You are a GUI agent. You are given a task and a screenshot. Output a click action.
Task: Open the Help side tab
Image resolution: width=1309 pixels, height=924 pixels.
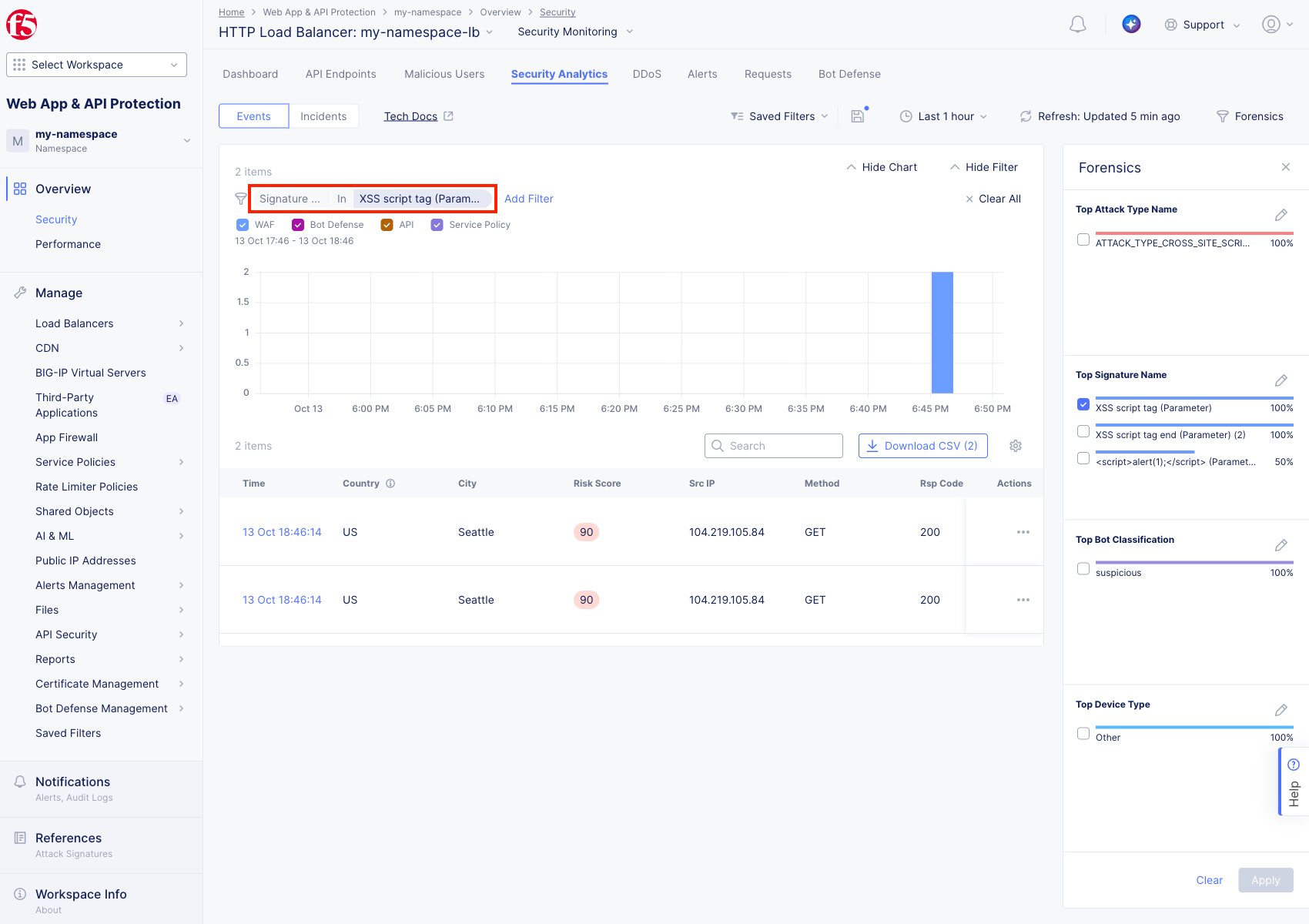coord(1294,782)
